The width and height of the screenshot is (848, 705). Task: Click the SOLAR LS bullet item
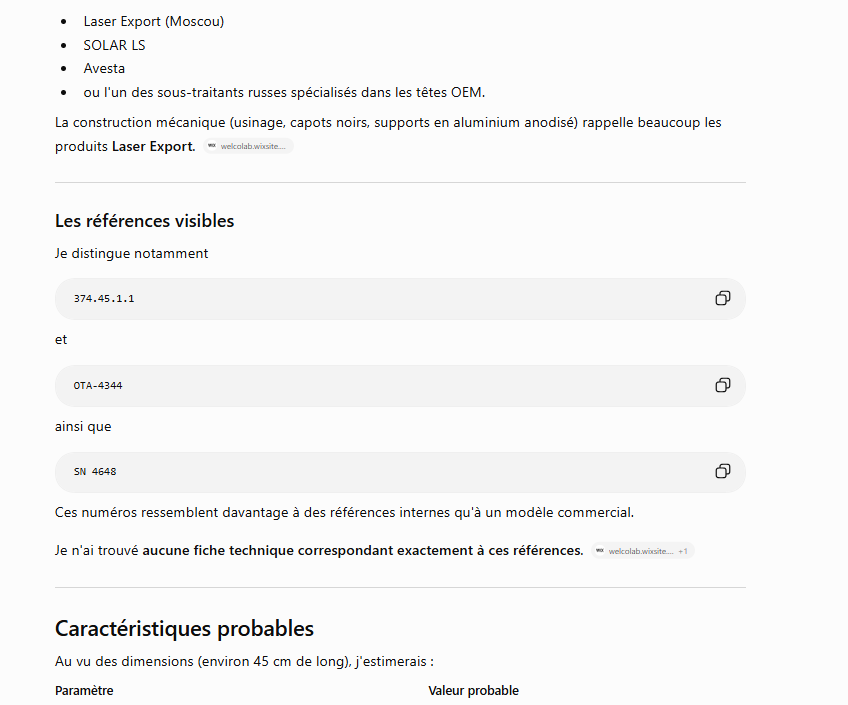coord(114,45)
